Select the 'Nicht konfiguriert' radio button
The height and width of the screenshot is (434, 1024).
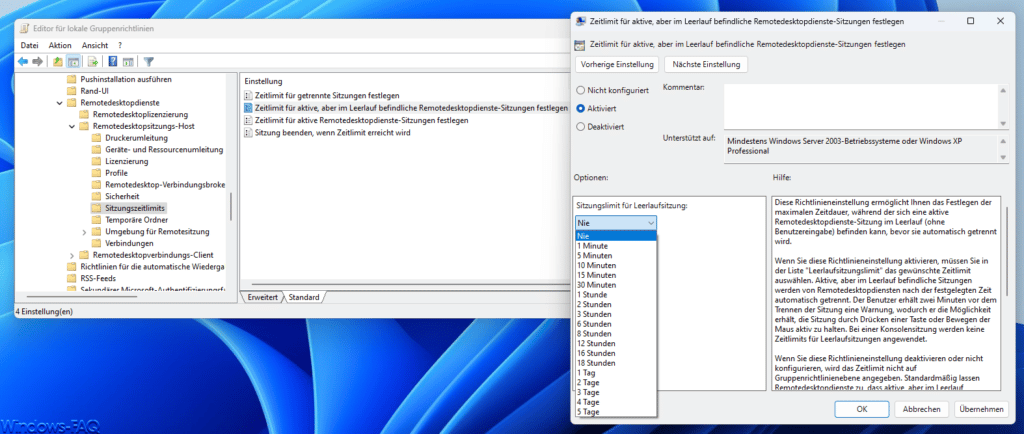tap(581, 90)
